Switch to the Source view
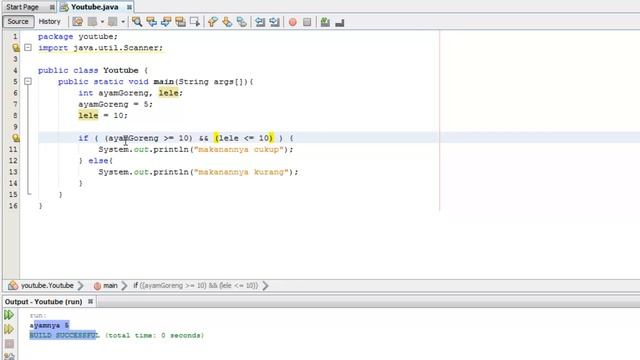640x360 pixels. [18, 22]
